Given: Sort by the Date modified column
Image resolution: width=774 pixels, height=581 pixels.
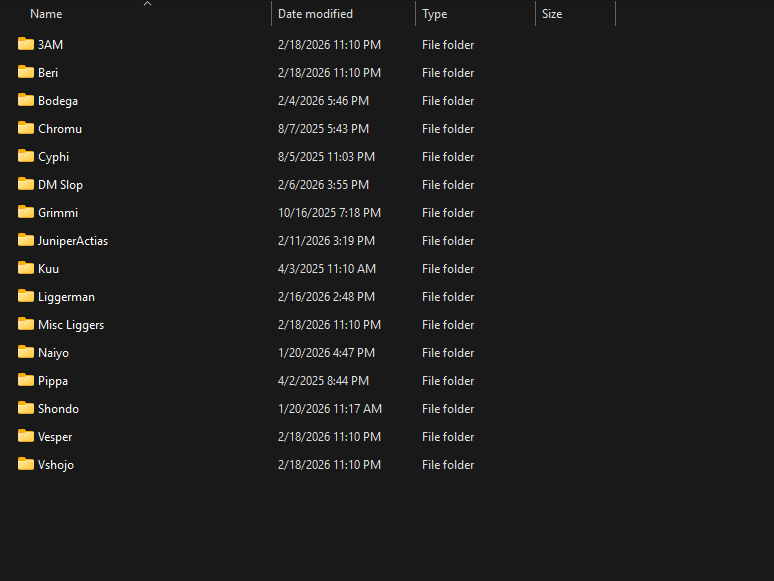Looking at the screenshot, I should pyautogui.click(x=315, y=14).
